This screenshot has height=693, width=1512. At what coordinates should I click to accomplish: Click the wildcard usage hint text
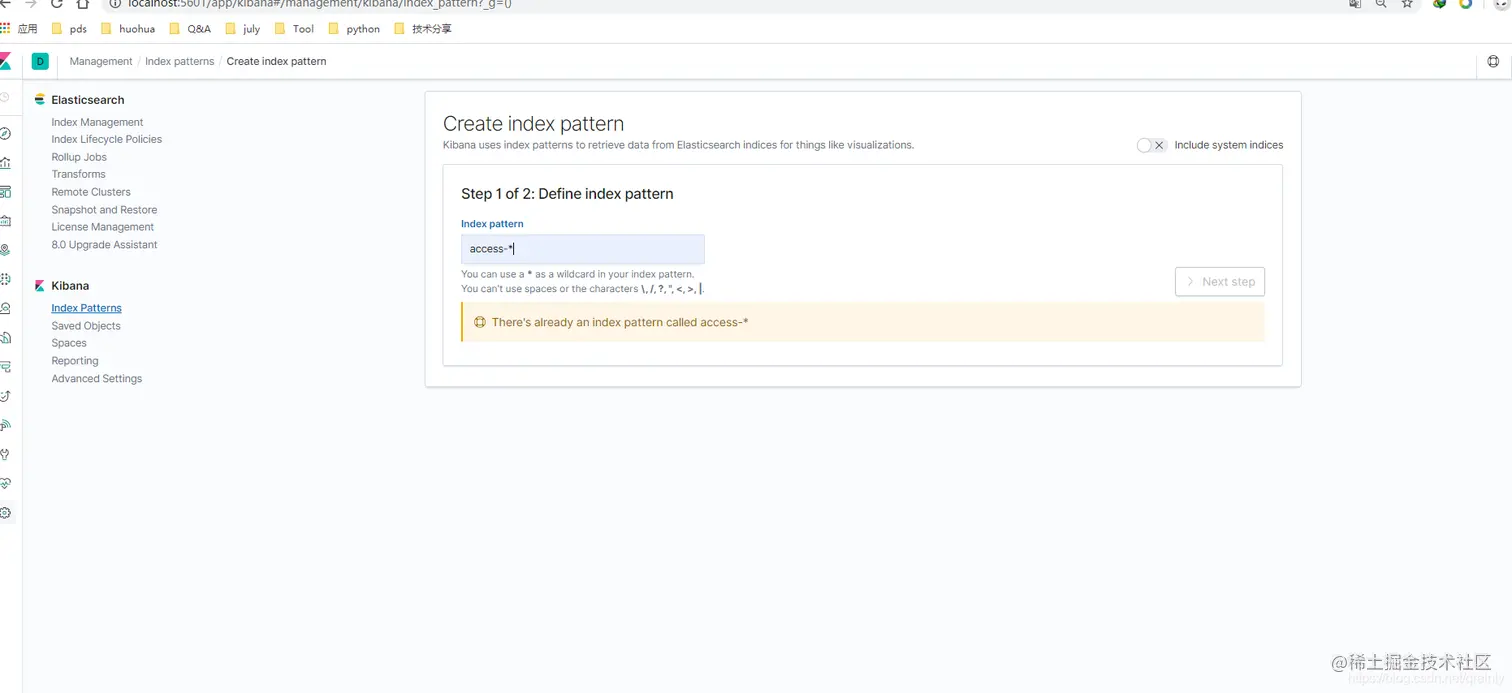click(577, 274)
